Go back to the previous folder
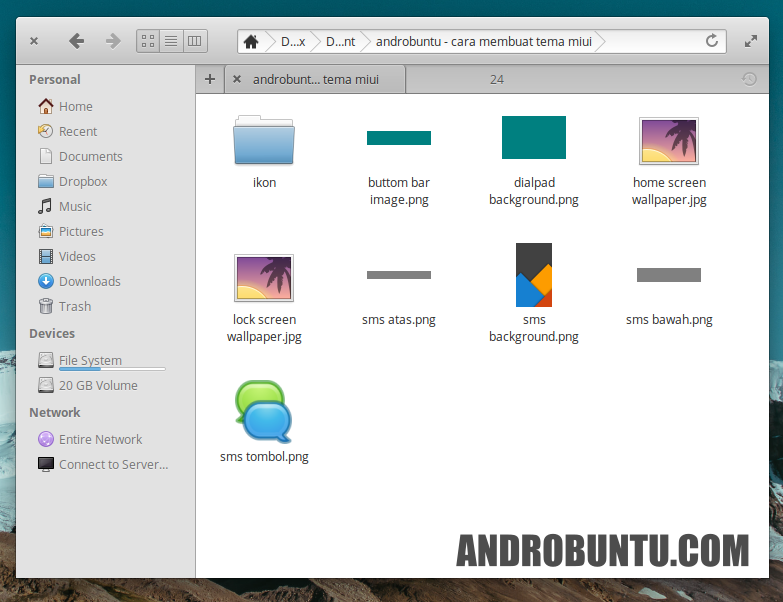The height and width of the screenshot is (602, 783). click(76, 41)
